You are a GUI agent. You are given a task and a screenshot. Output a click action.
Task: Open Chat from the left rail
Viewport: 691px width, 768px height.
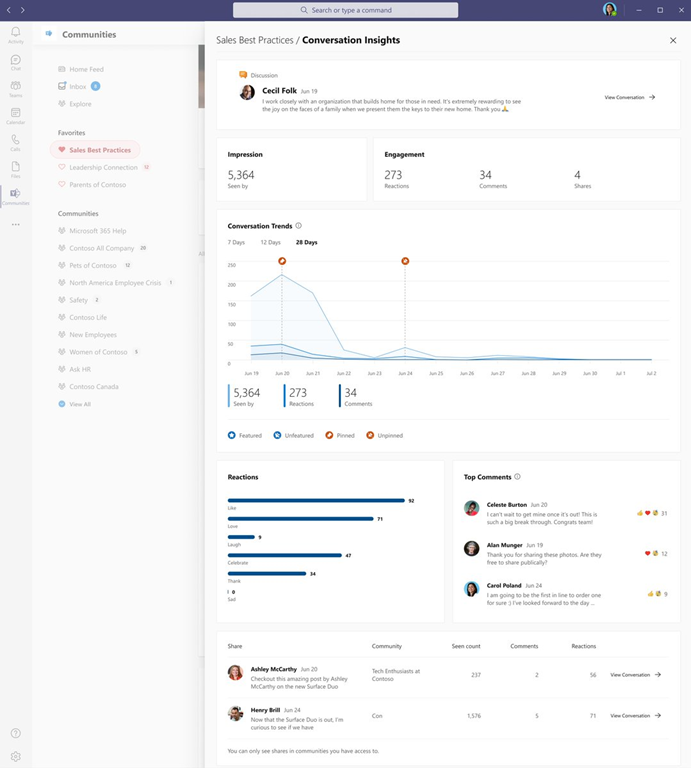tap(15, 62)
